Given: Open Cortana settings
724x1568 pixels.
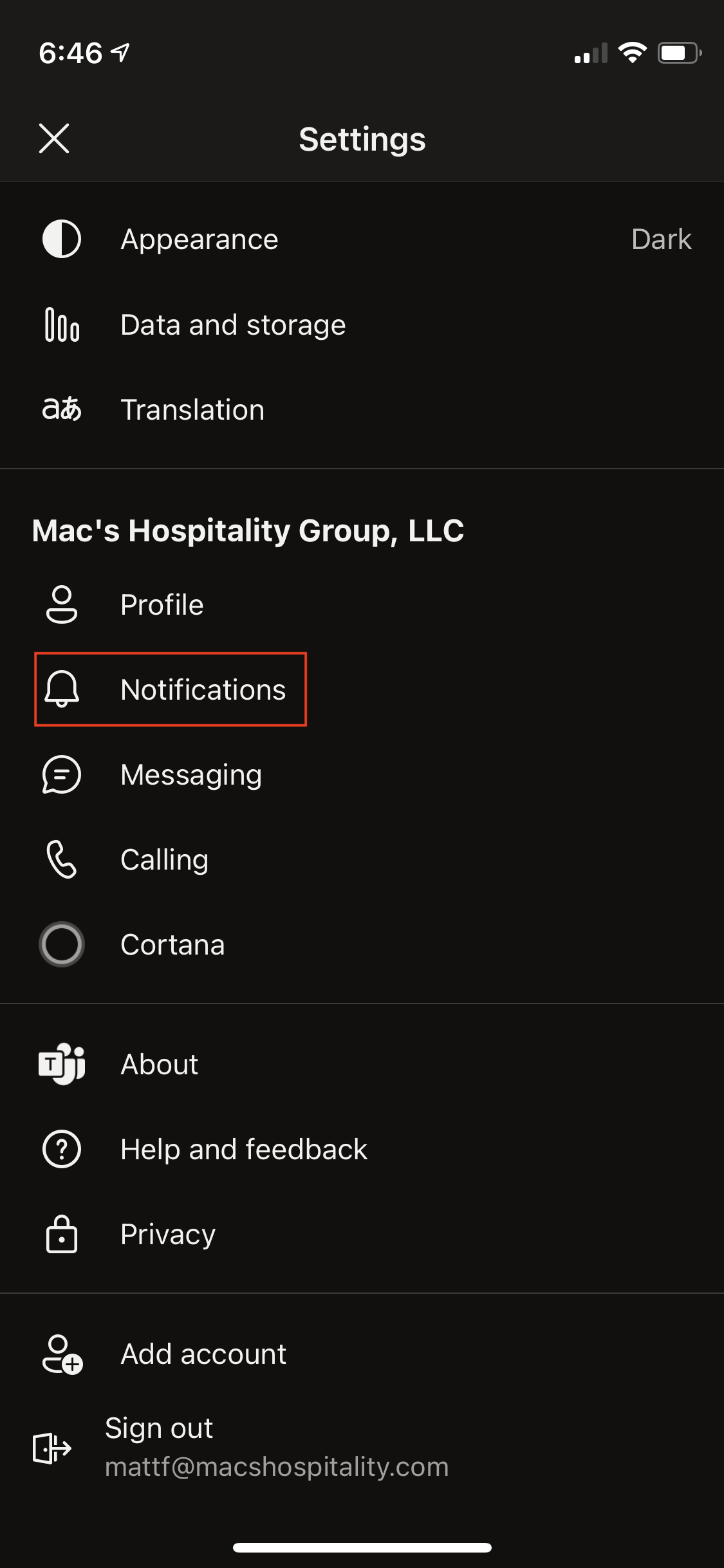Looking at the screenshot, I should [x=362, y=944].
